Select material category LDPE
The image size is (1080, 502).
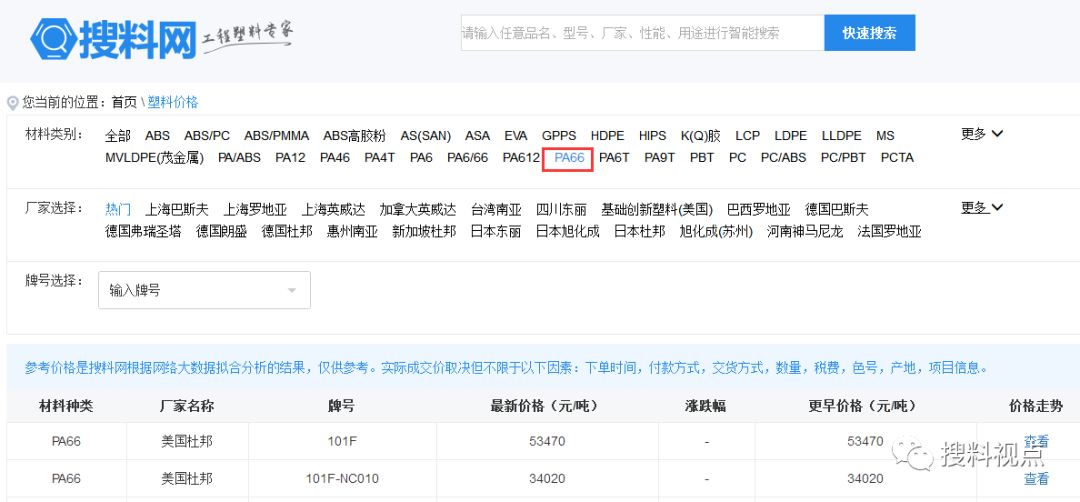click(791, 136)
